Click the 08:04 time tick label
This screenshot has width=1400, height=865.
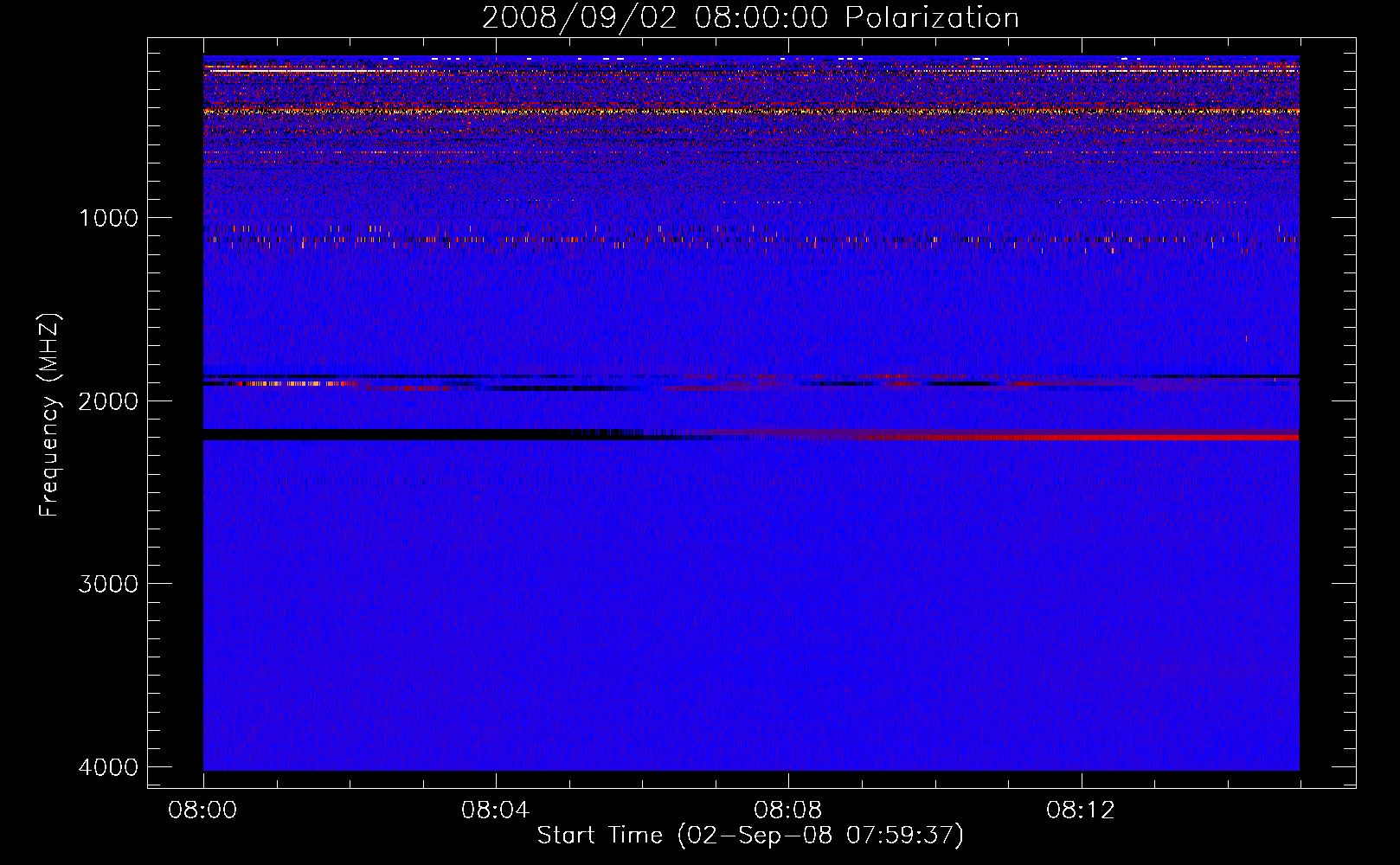pyautogui.click(x=496, y=811)
